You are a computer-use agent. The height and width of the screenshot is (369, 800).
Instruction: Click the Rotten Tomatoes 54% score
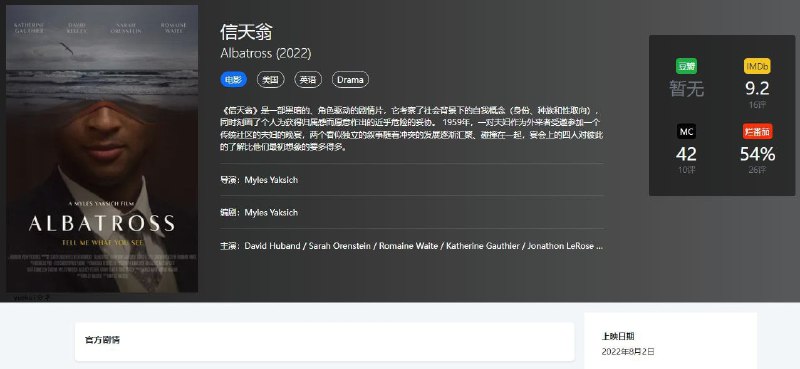pos(758,154)
